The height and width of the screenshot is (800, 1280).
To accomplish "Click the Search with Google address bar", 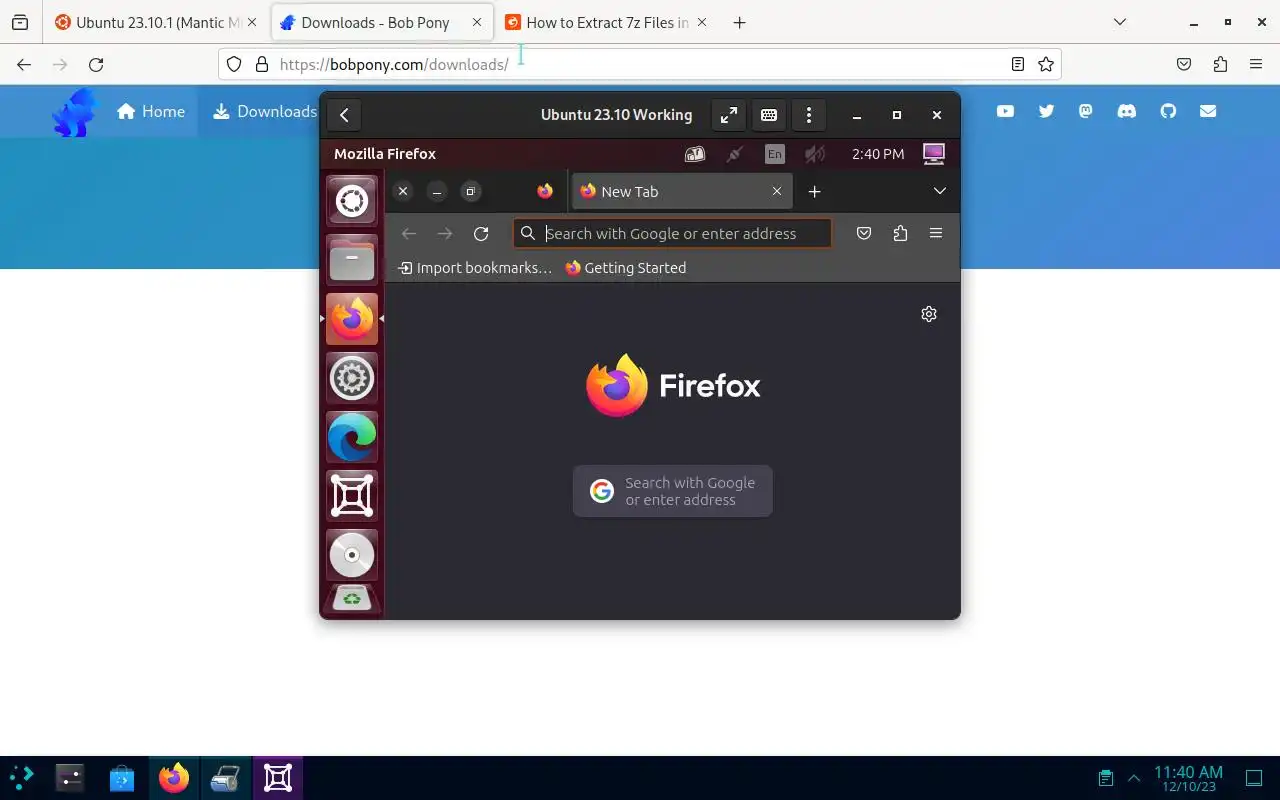I will [x=672, y=233].
